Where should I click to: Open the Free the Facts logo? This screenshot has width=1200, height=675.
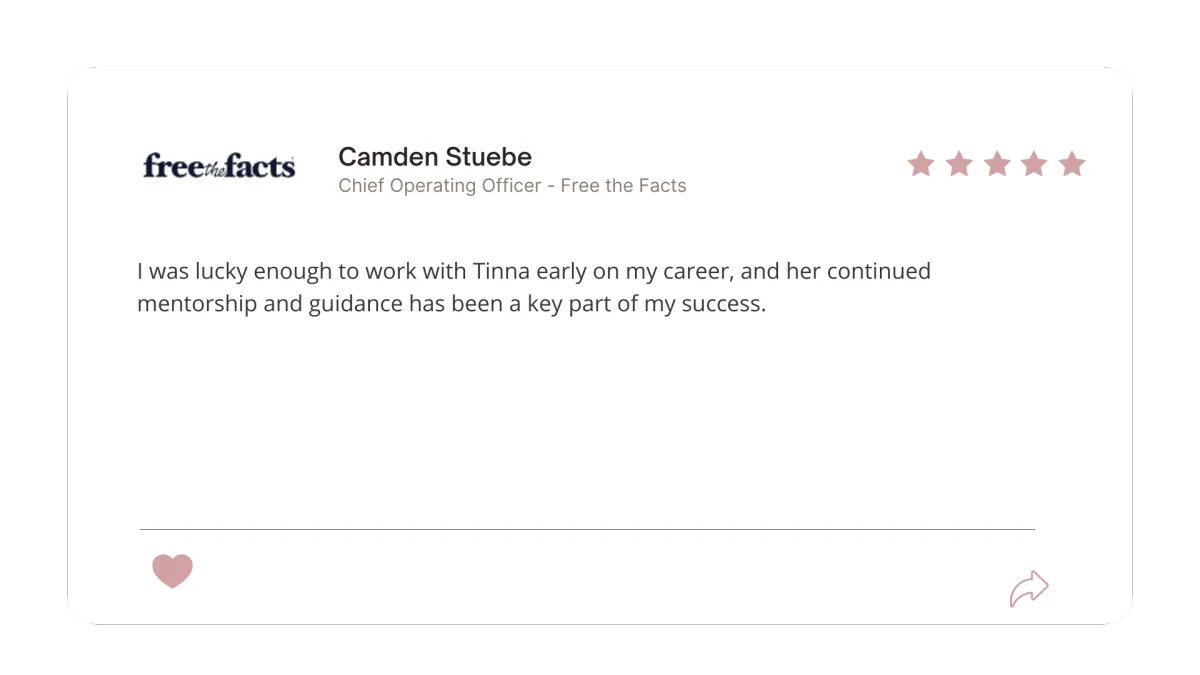tap(219, 166)
